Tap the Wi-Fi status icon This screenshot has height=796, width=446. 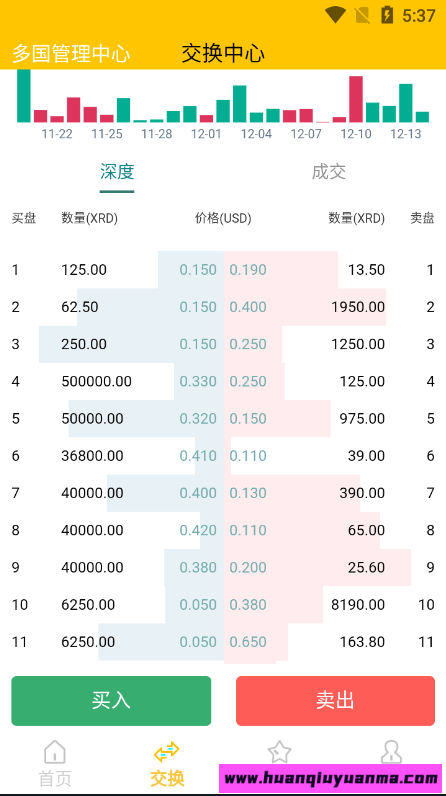(x=335, y=15)
